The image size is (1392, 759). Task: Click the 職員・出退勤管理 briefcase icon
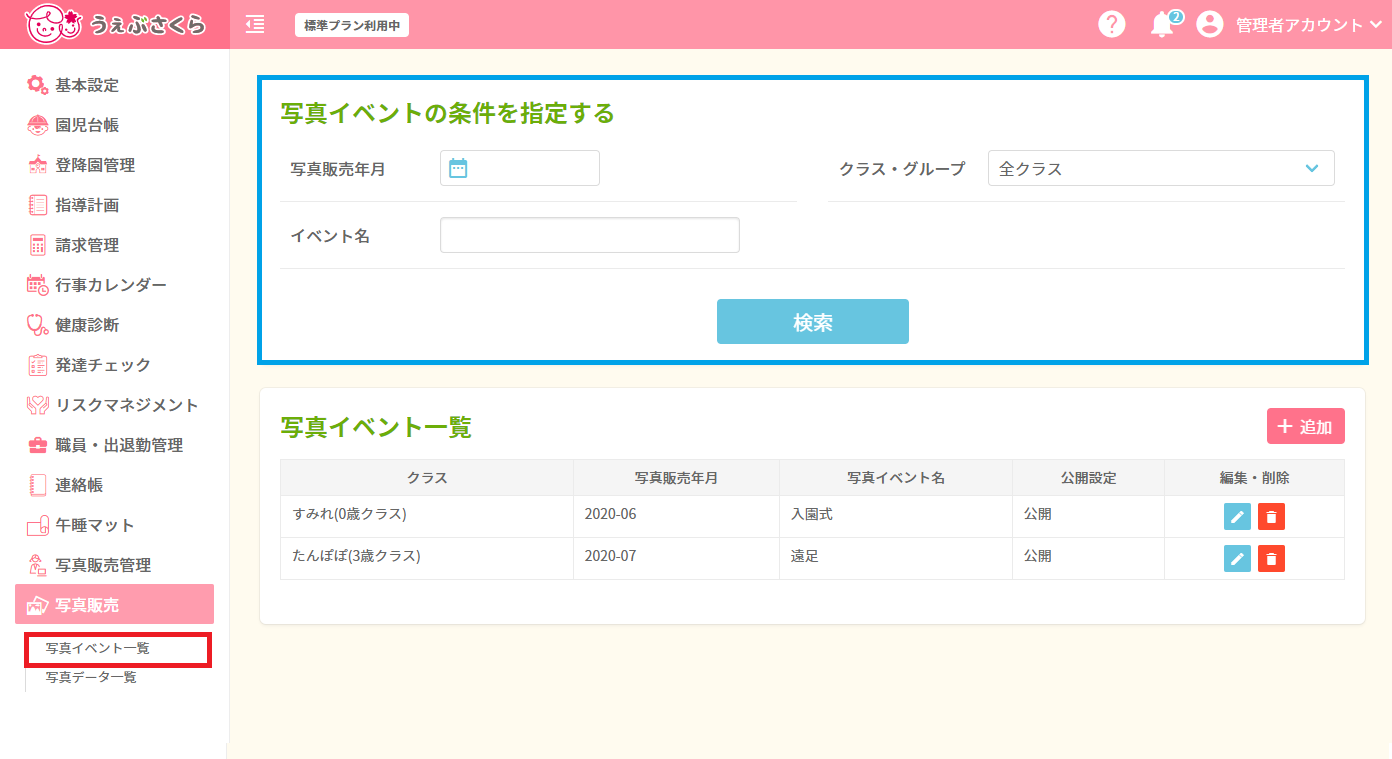(37, 445)
